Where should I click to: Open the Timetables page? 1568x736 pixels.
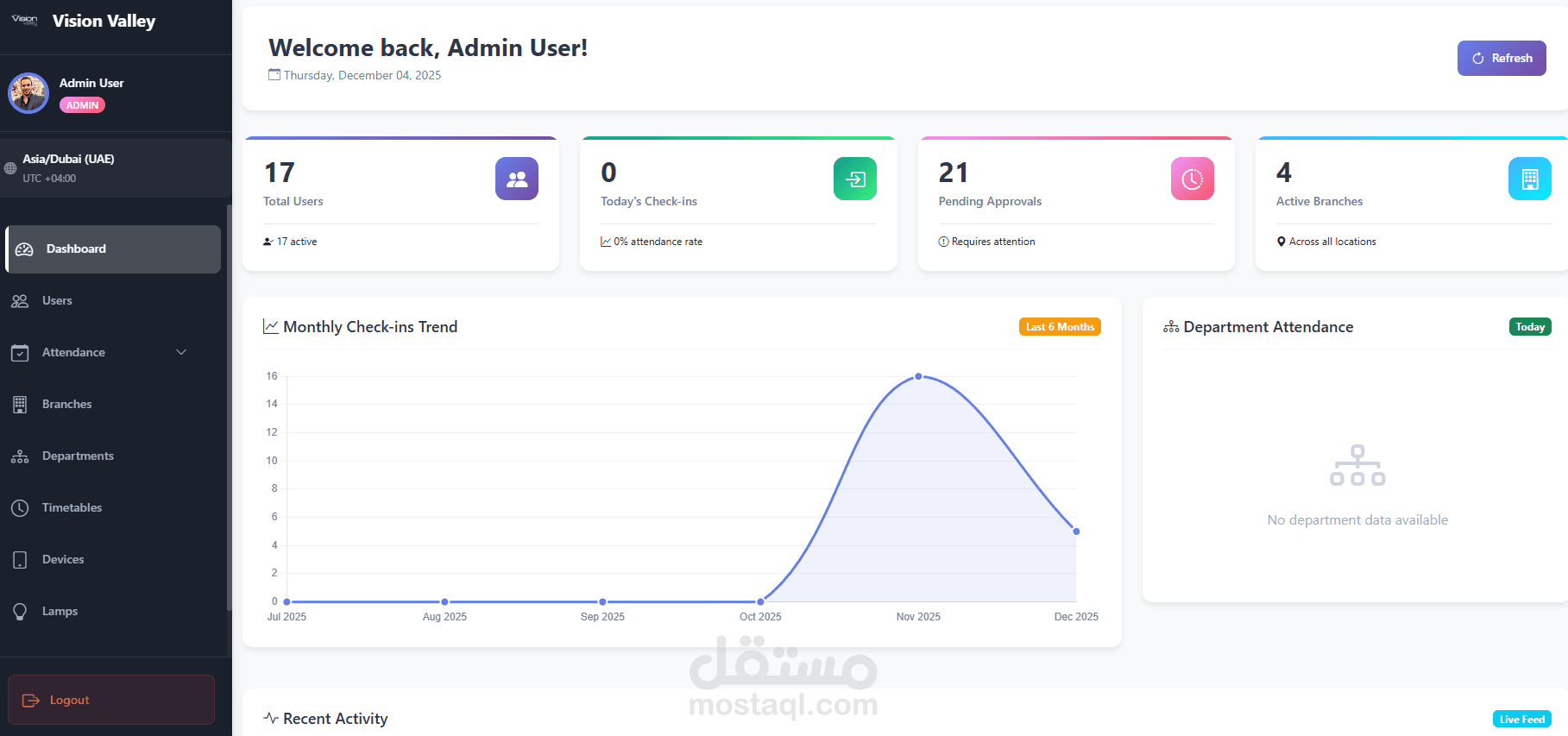pos(113,508)
